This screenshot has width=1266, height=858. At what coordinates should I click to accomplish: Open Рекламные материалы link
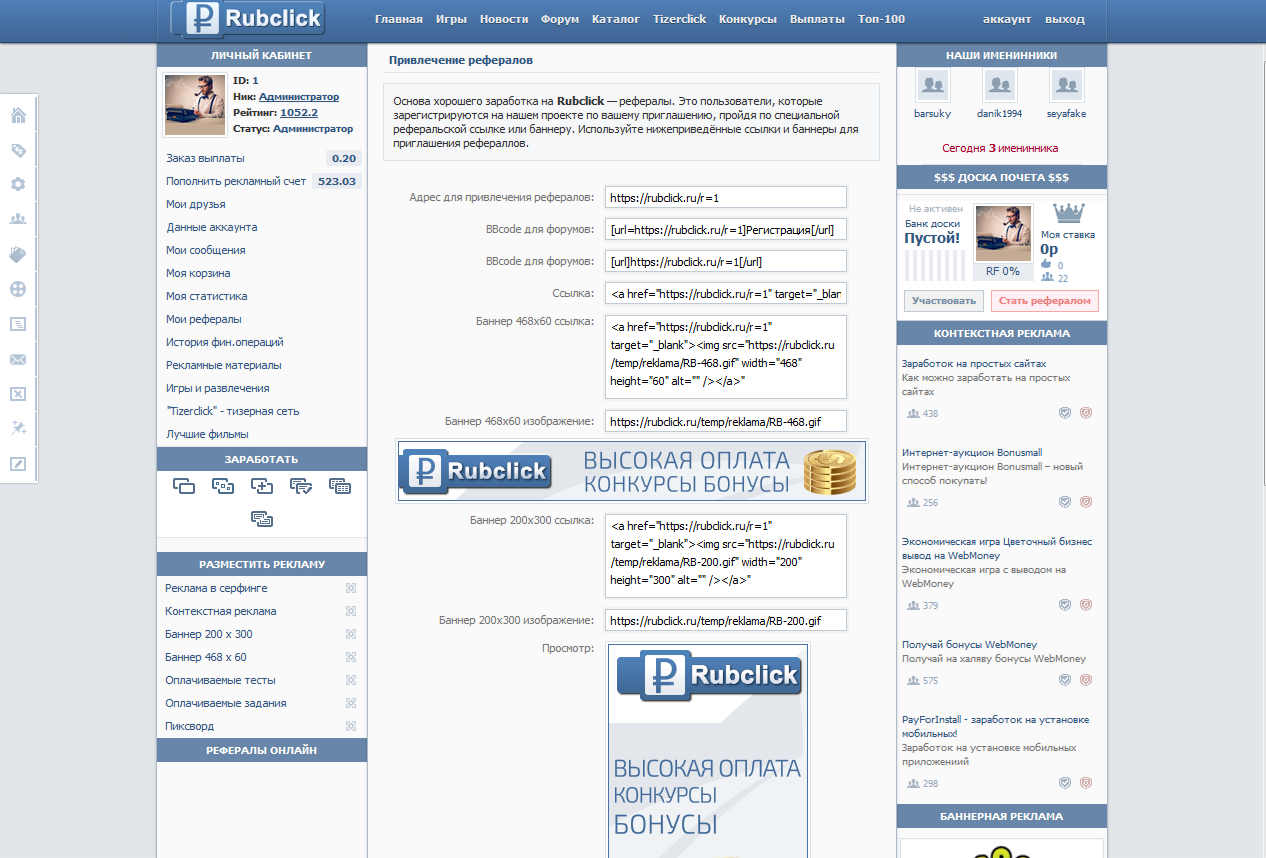[x=224, y=365]
